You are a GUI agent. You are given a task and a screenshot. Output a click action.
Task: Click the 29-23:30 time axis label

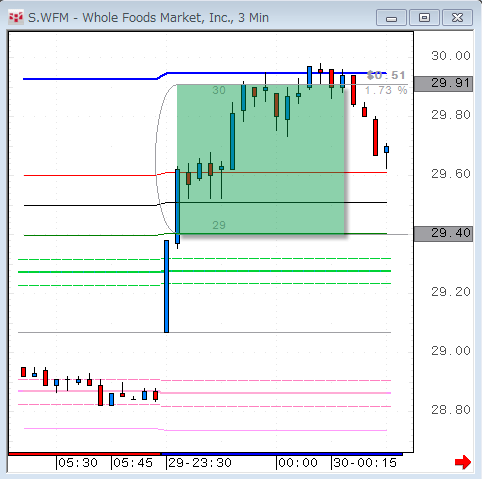[200, 463]
